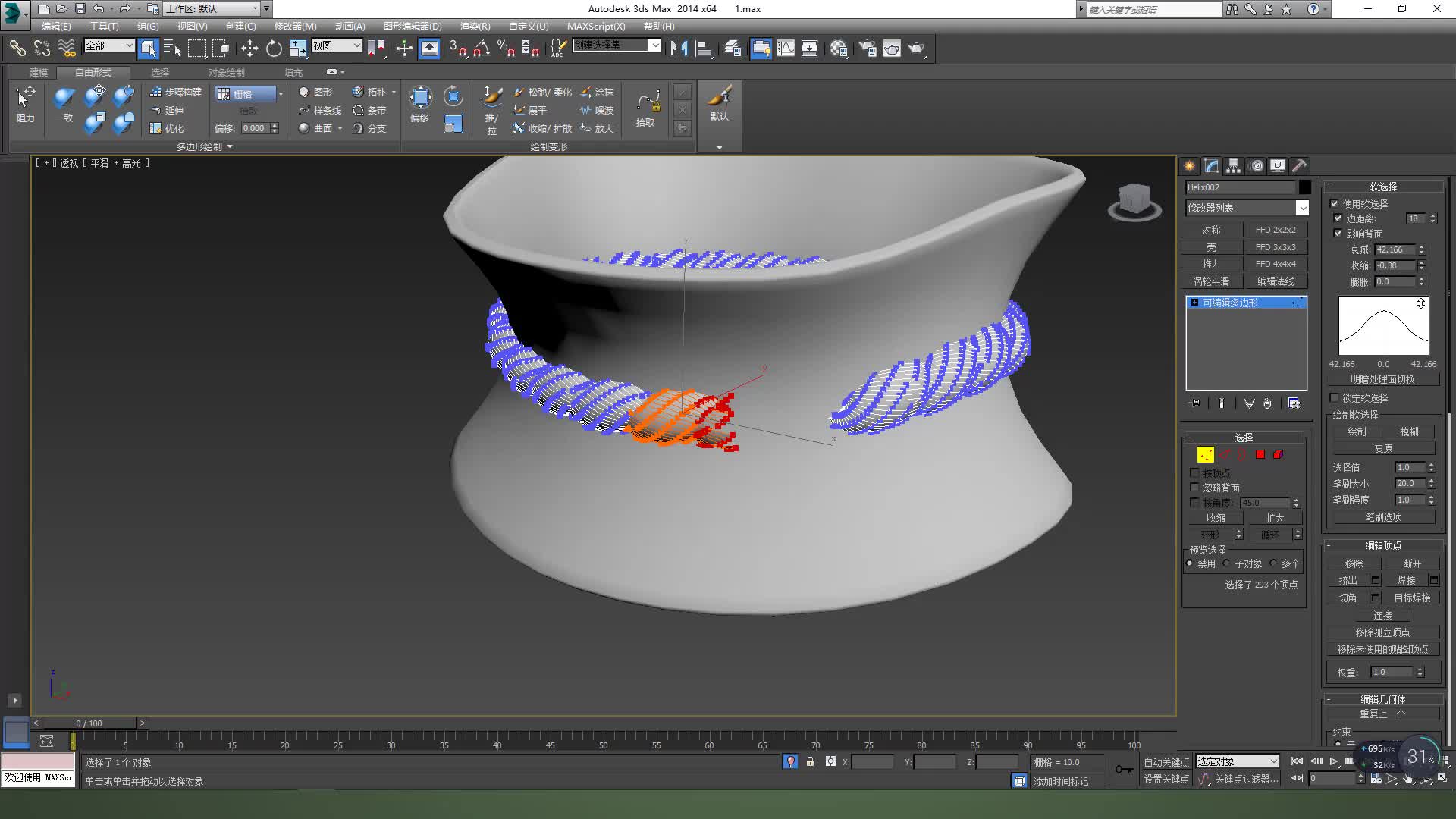Click the teapot Render Production icon
1456x819 pixels.
[x=916, y=49]
